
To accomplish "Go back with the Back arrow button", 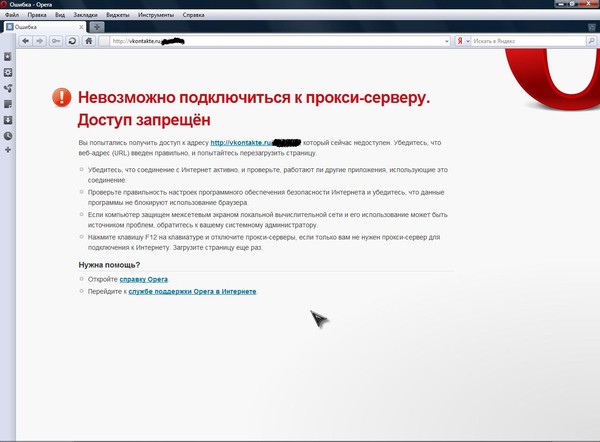I will point(26,41).
